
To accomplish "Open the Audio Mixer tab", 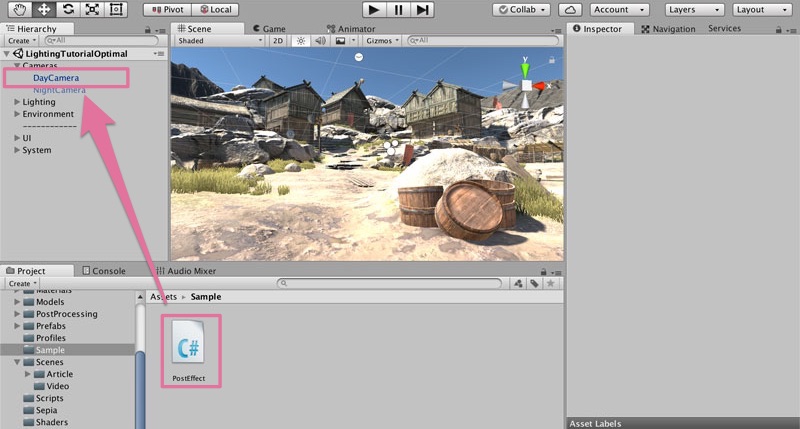I will pos(186,271).
